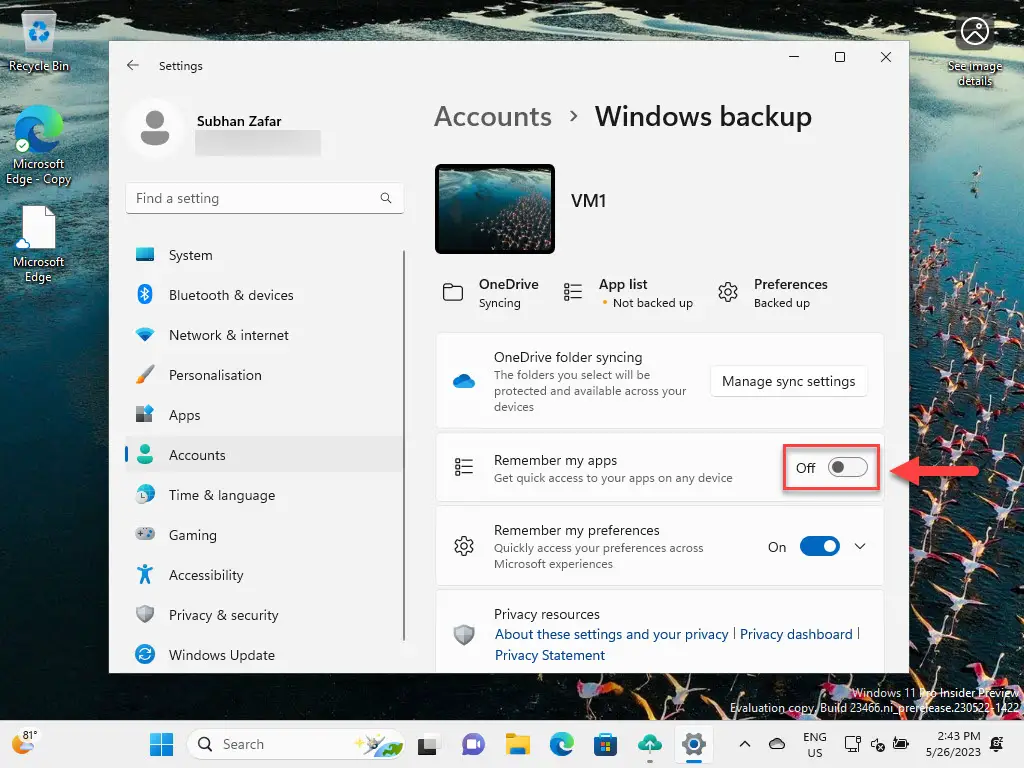The image size is (1024, 768).
Task: Open the Microsoft Store from the taskbar
Action: [605, 744]
